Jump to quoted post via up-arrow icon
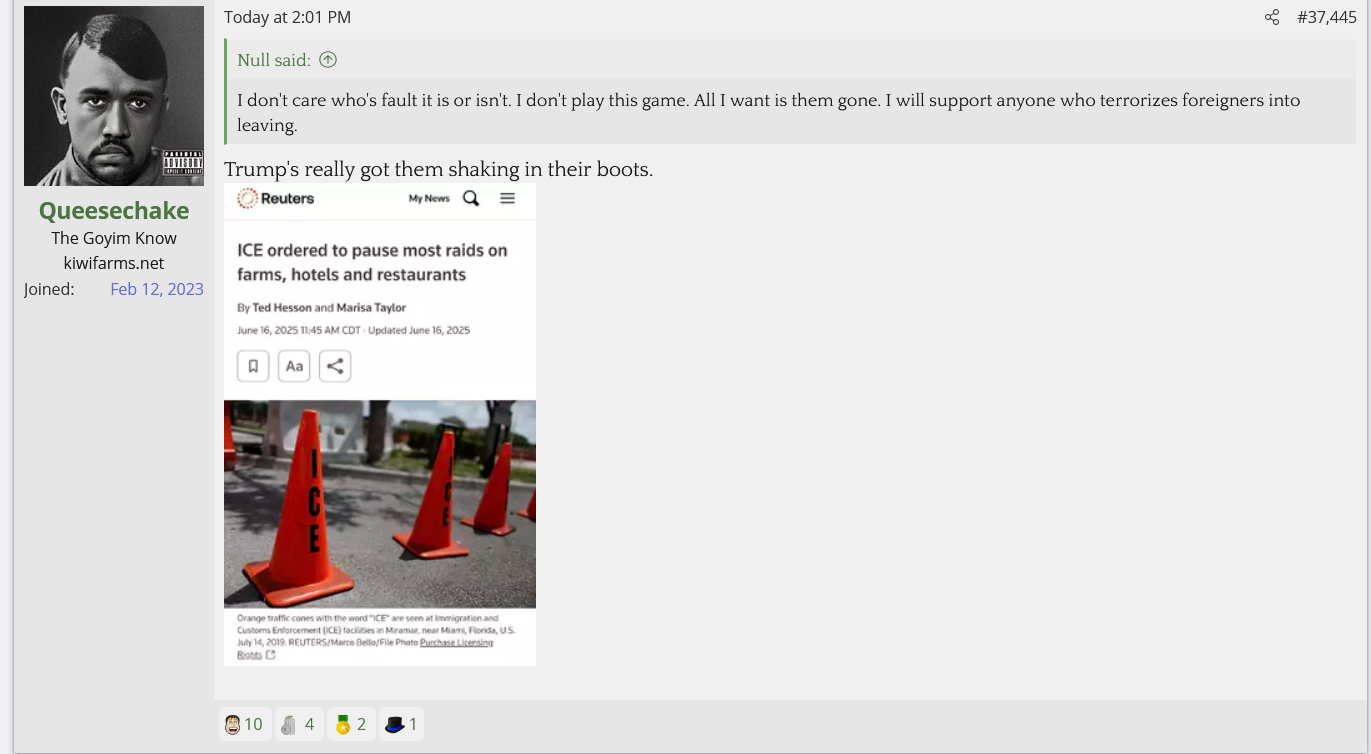This screenshot has height=754, width=1371. tap(328, 60)
